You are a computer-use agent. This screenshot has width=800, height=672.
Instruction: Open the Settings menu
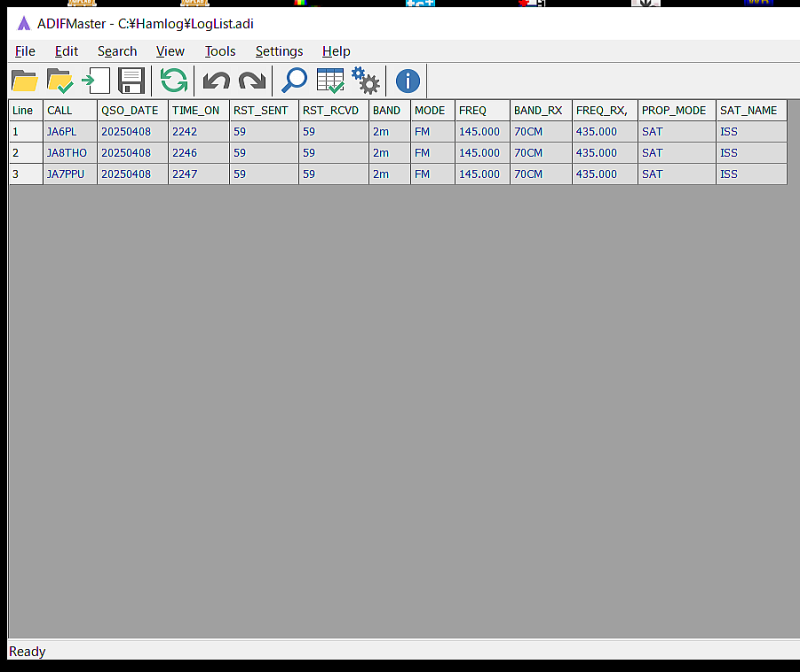(279, 52)
